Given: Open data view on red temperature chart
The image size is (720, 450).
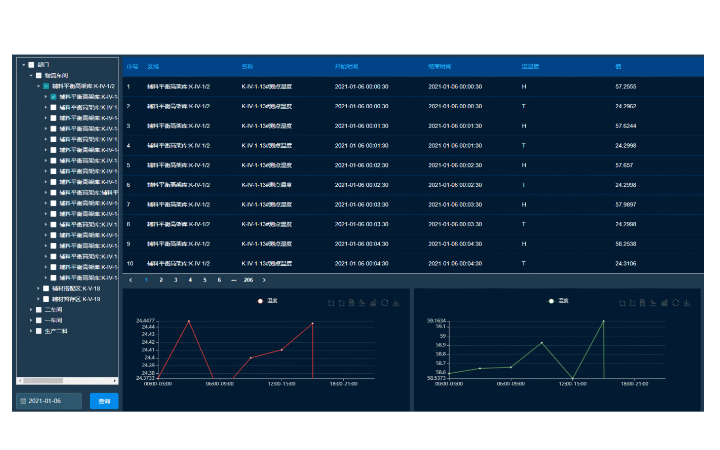Looking at the screenshot, I should (x=351, y=303).
